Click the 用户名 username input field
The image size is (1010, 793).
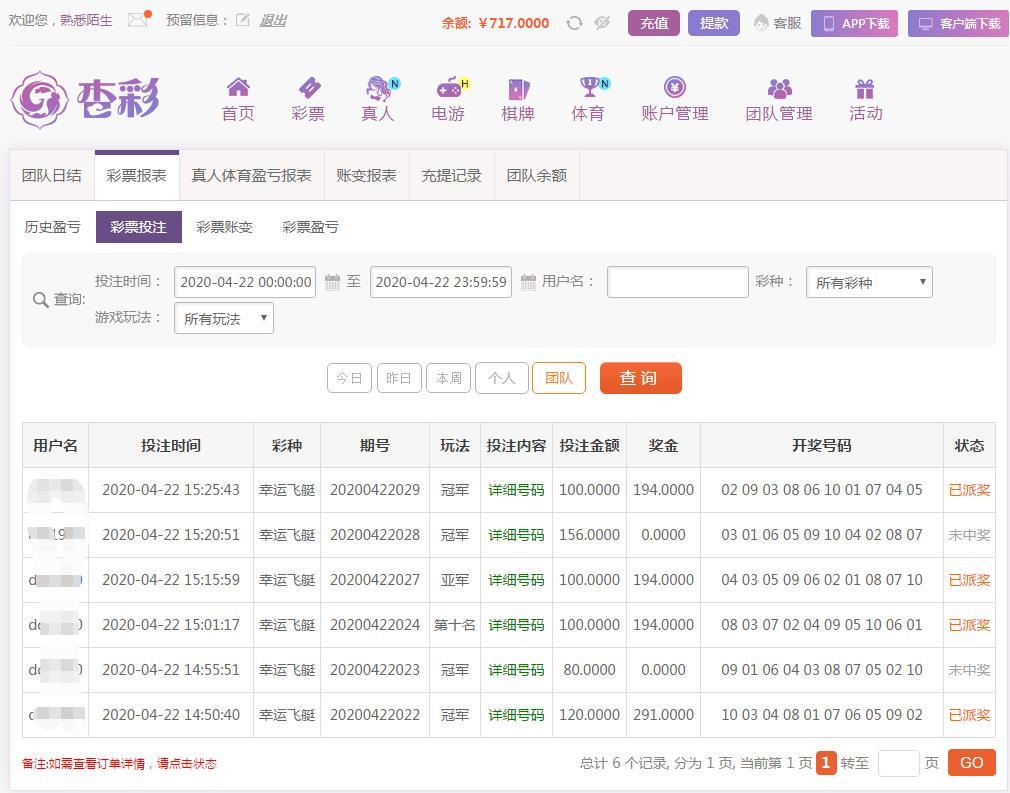click(677, 283)
